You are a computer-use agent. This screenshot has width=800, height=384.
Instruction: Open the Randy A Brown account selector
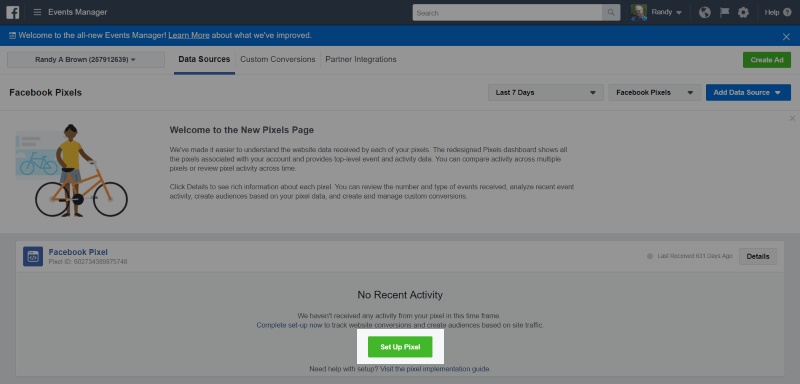(86, 60)
